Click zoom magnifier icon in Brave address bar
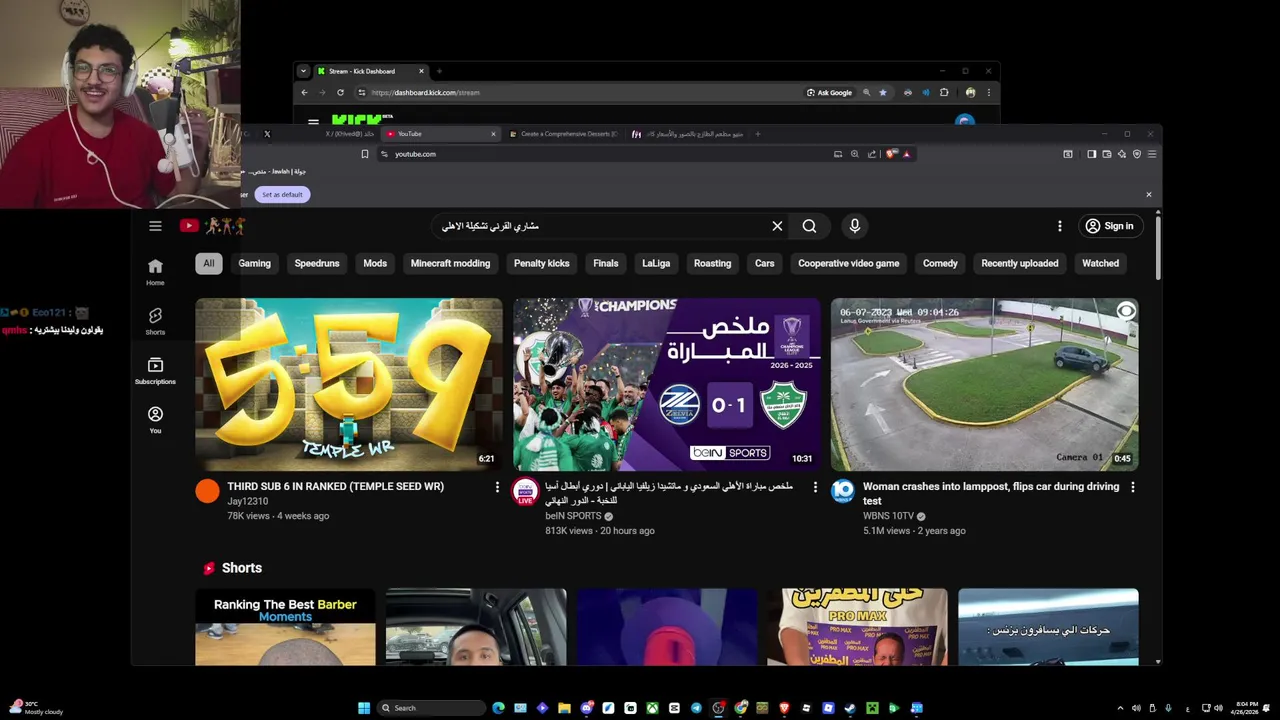 click(855, 154)
